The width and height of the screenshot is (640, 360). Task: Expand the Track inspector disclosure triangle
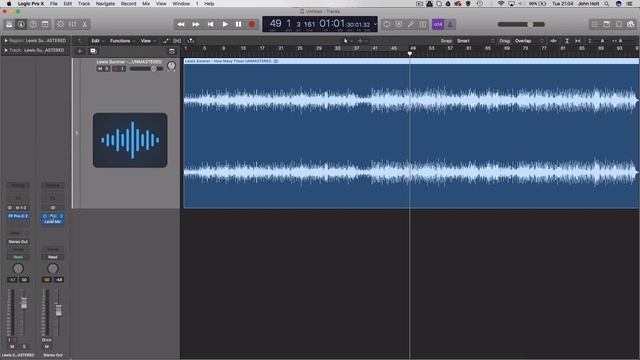click(x=6, y=50)
